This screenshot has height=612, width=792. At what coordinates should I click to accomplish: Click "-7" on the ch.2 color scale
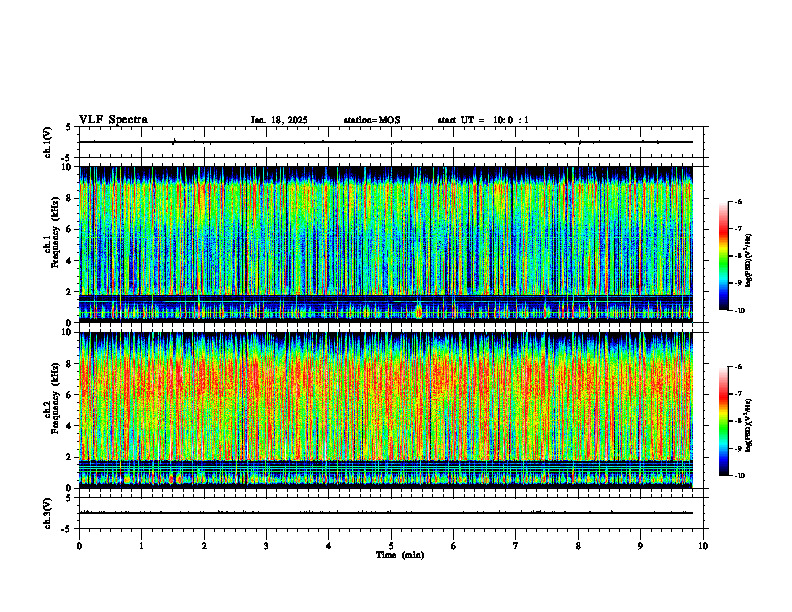pos(738,394)
